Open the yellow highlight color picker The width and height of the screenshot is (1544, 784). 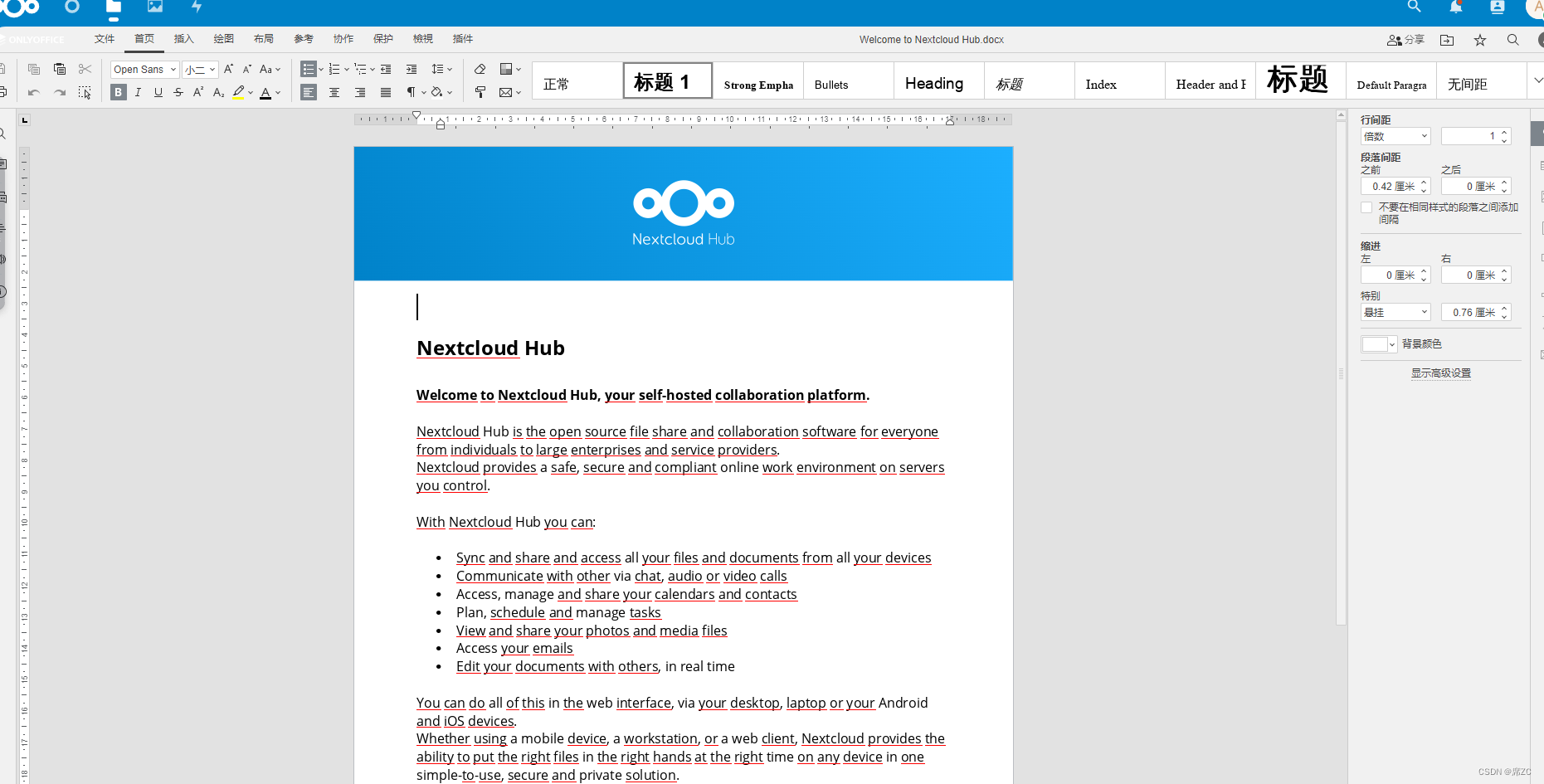(x=250, y=93)
